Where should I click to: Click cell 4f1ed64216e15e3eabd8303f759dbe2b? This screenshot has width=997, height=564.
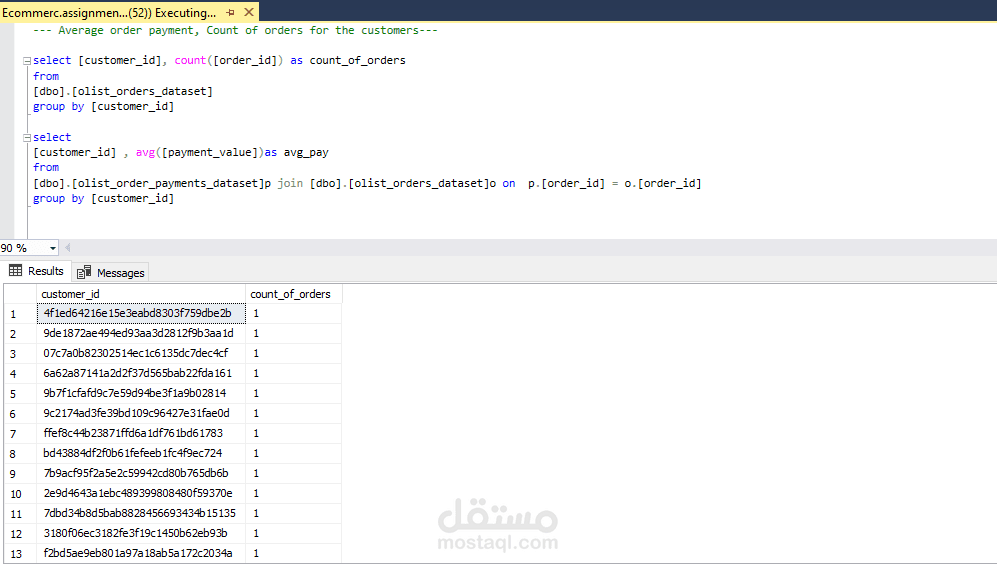[141, 313]
